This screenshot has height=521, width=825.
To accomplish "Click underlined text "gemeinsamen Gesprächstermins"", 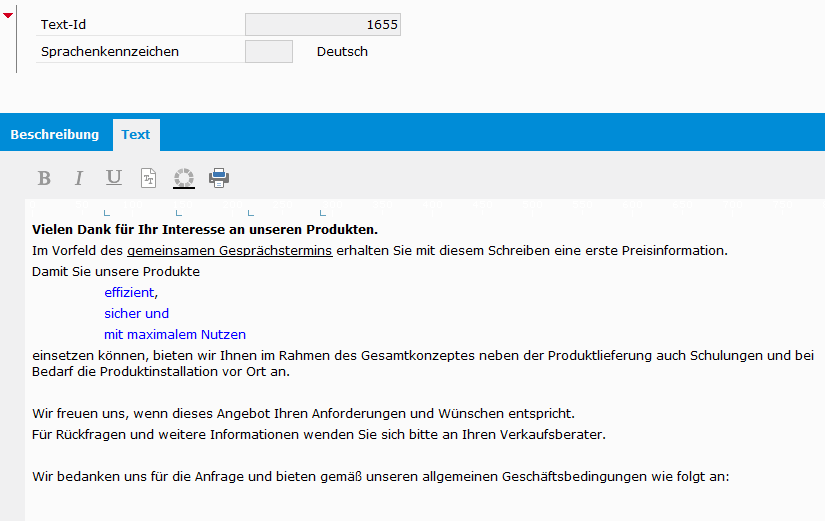I will [x=229, y=250].
